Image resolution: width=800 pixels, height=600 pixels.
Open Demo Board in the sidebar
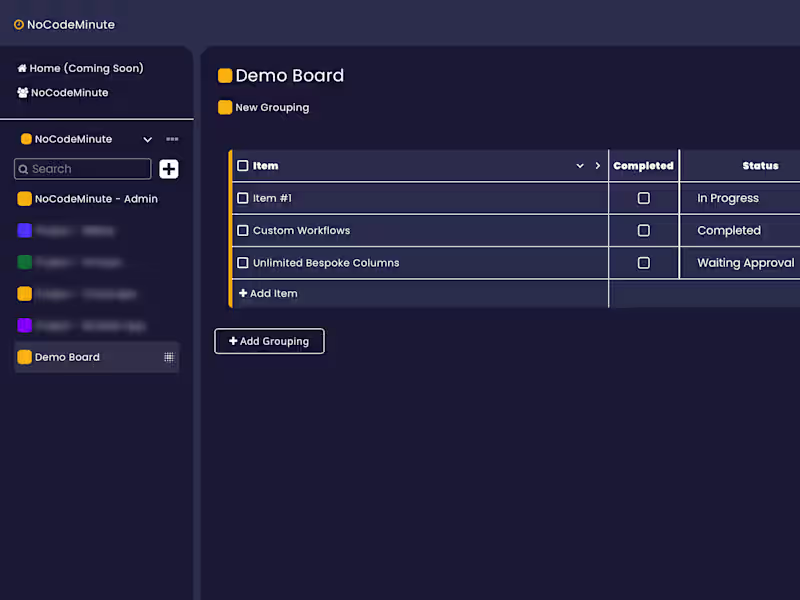[67, 357]
